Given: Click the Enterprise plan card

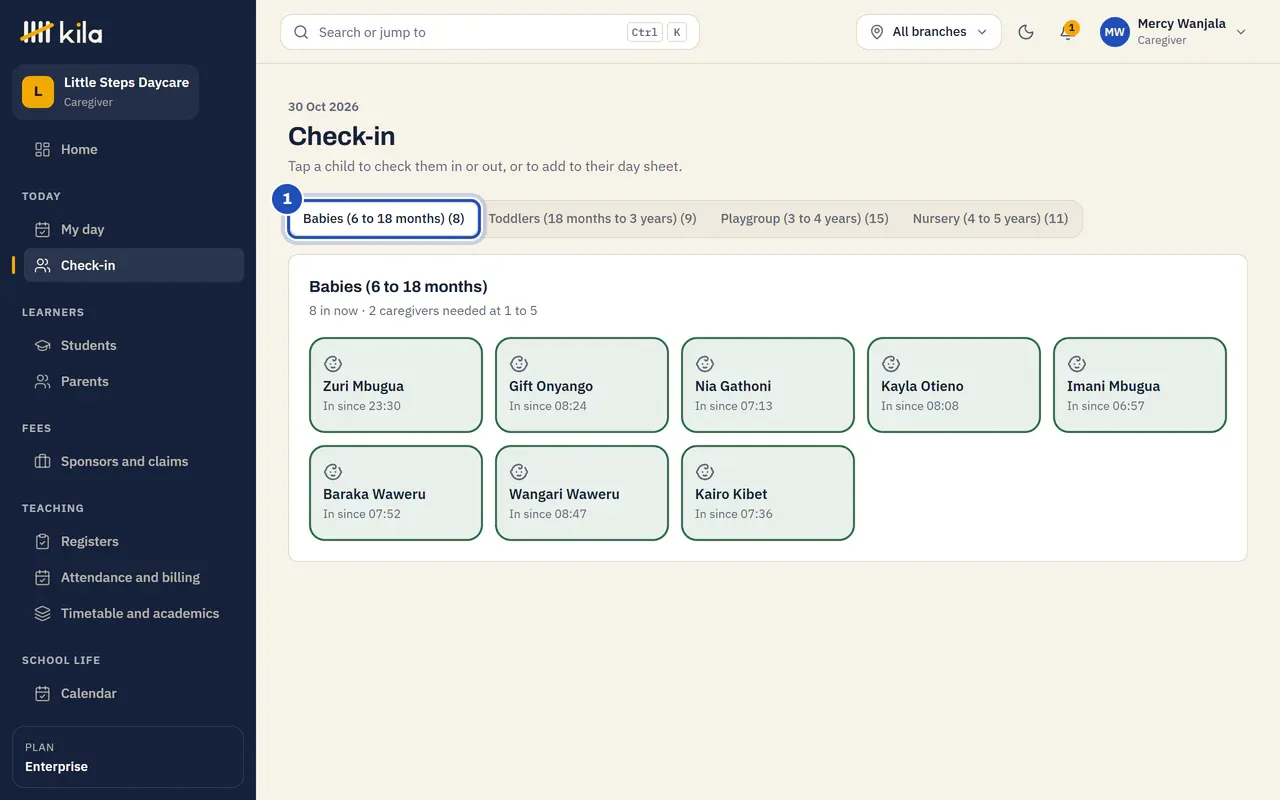Looking at the screenshot, I should [128, 757].
